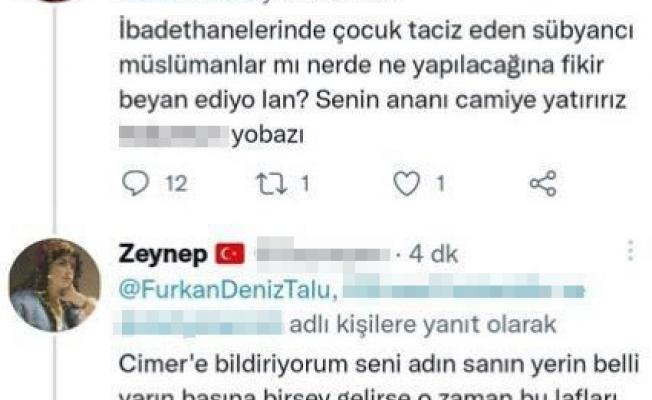Click the @FurkanDenizTalu mention
Image resolution: width=652 pixels, height=400 pixels.
(228, 289)
